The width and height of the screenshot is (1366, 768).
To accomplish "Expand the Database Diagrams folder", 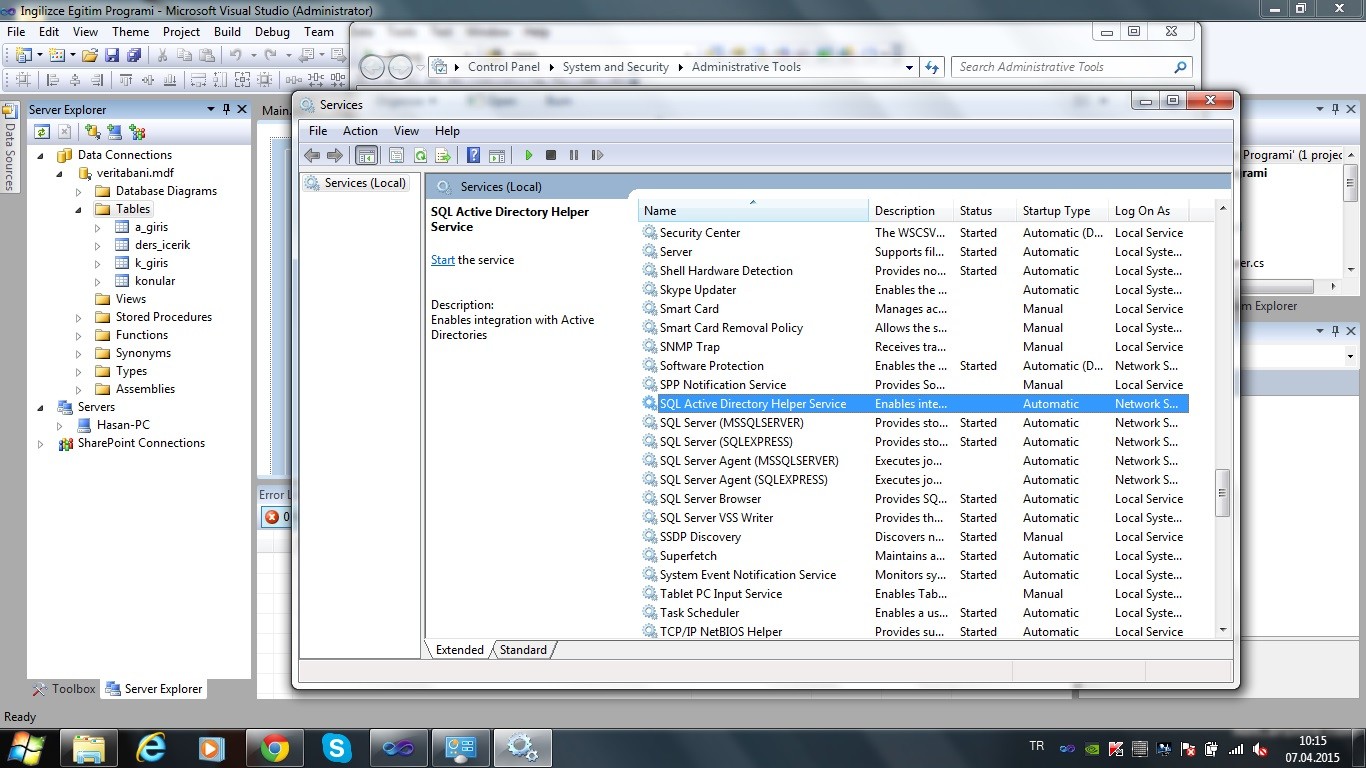I will (x=79, y=191).
